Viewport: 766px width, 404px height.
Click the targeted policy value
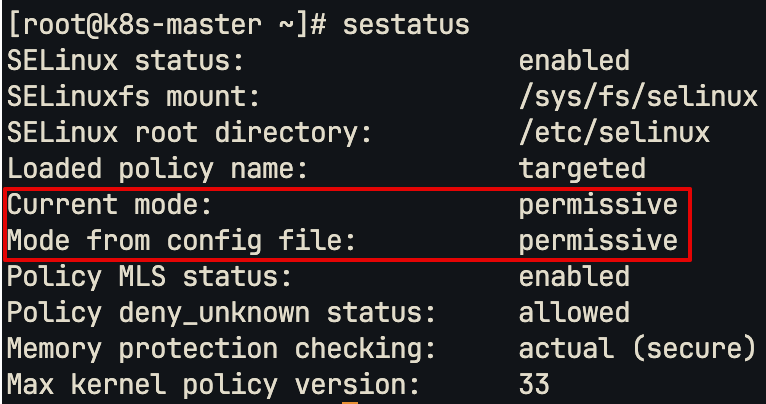click(x=582, y=170)
